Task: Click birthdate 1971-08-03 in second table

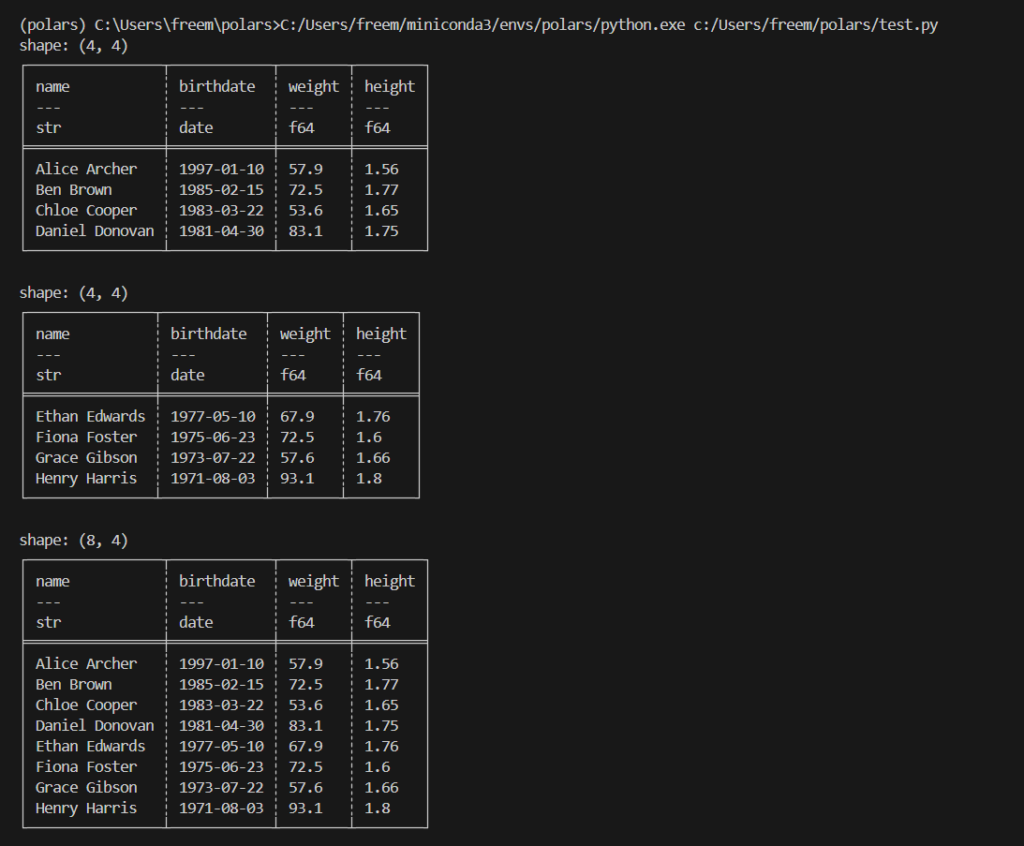Action: point(213,479)
